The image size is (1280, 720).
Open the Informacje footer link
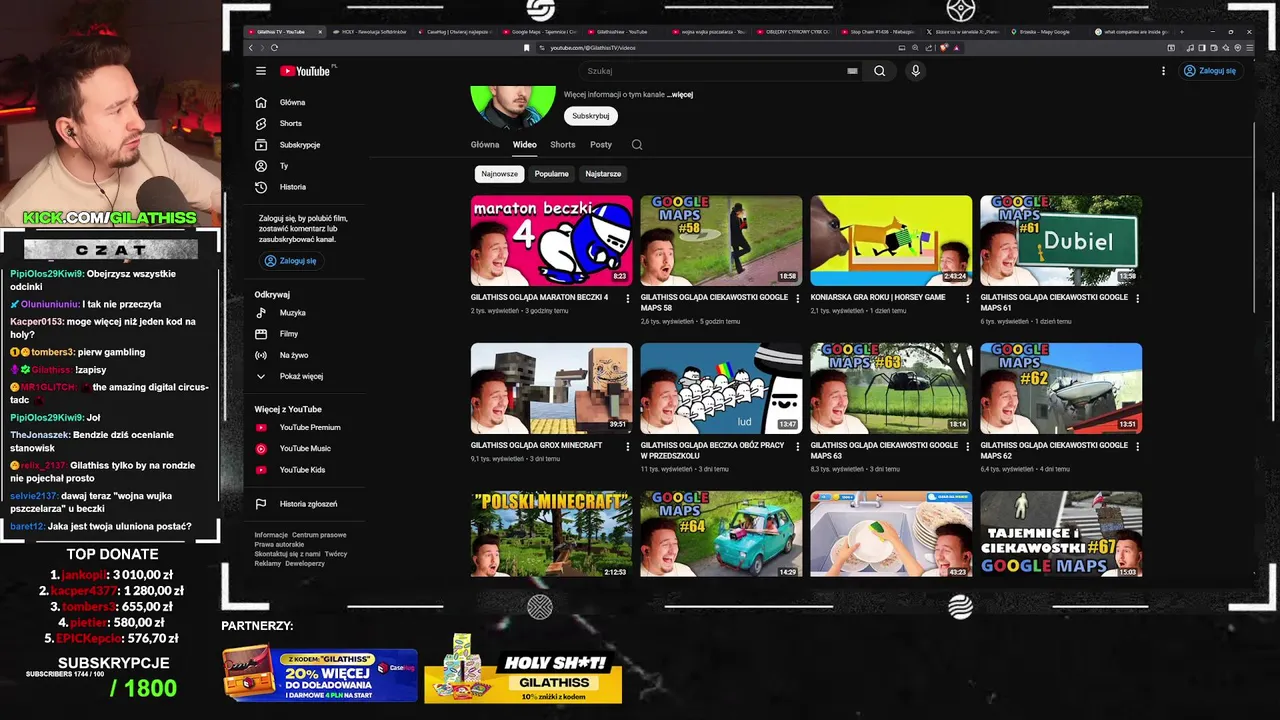point(271,535)
